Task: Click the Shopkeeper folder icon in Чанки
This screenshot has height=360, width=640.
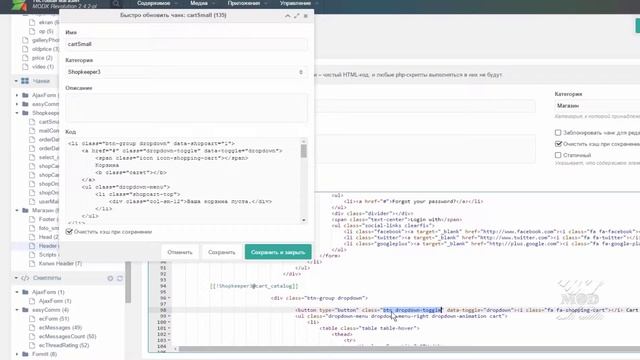Action: coord(25,113)
